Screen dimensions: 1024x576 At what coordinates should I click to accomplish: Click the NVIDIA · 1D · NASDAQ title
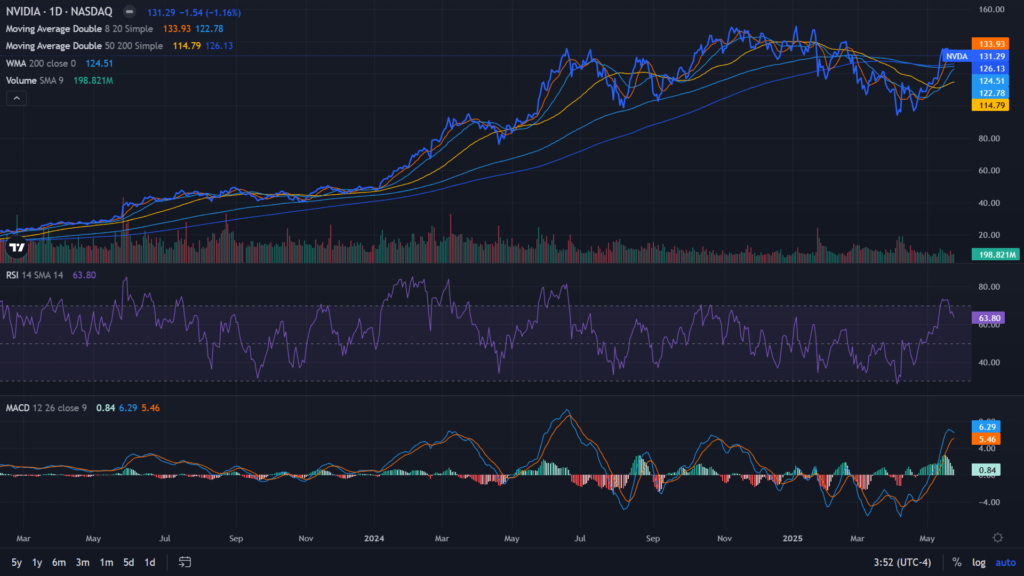point(59,12)
